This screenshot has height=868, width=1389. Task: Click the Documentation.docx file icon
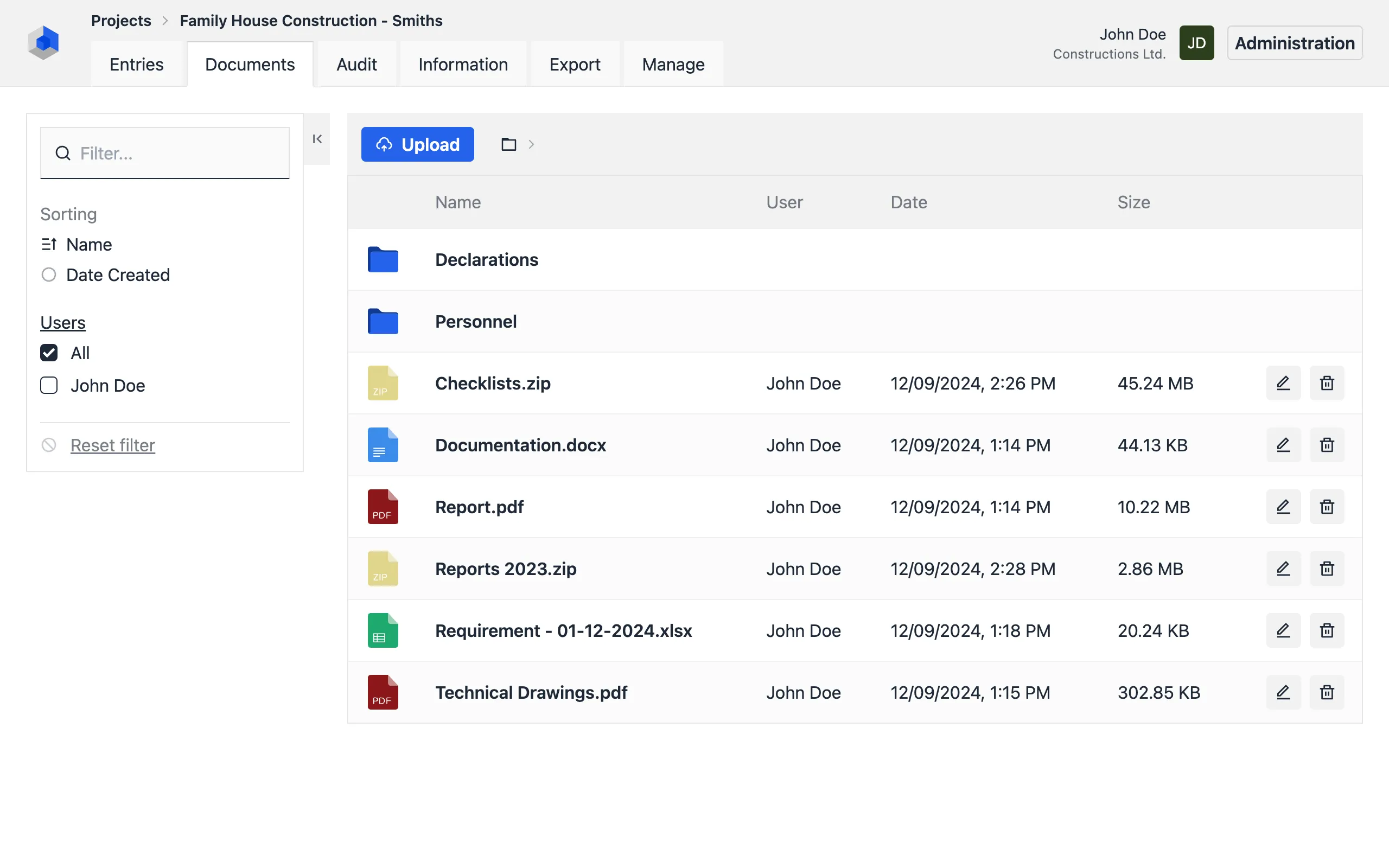tap(383, 445)
